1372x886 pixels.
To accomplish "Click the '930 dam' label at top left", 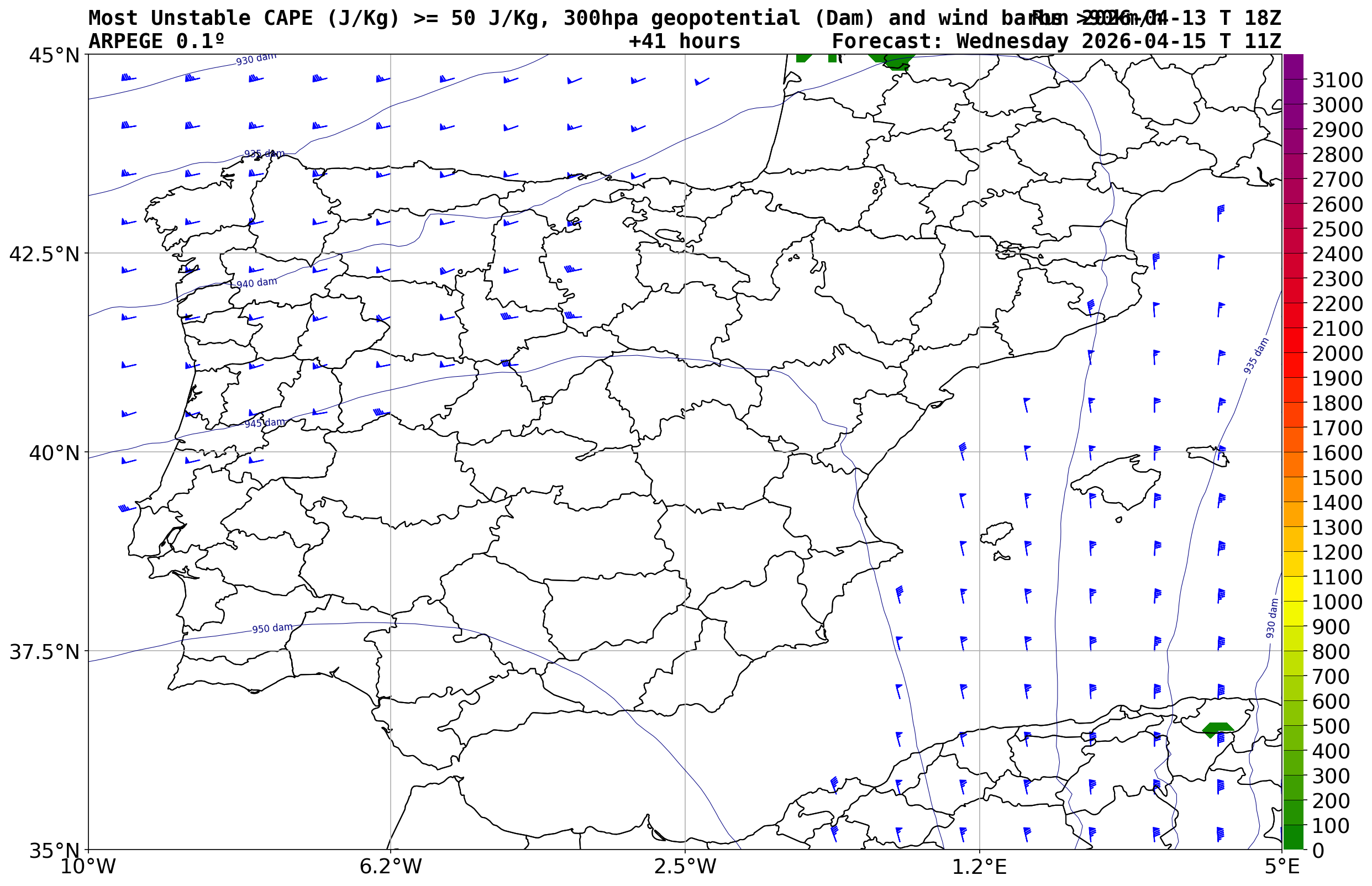I will (x=256, y=59).
